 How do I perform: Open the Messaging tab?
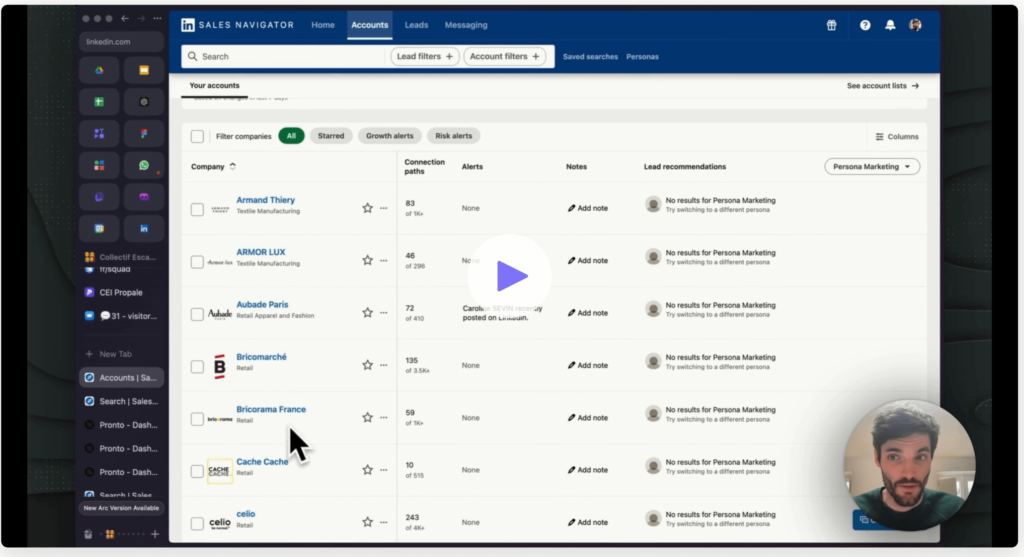pyautogui.click(x=466, y=25)
